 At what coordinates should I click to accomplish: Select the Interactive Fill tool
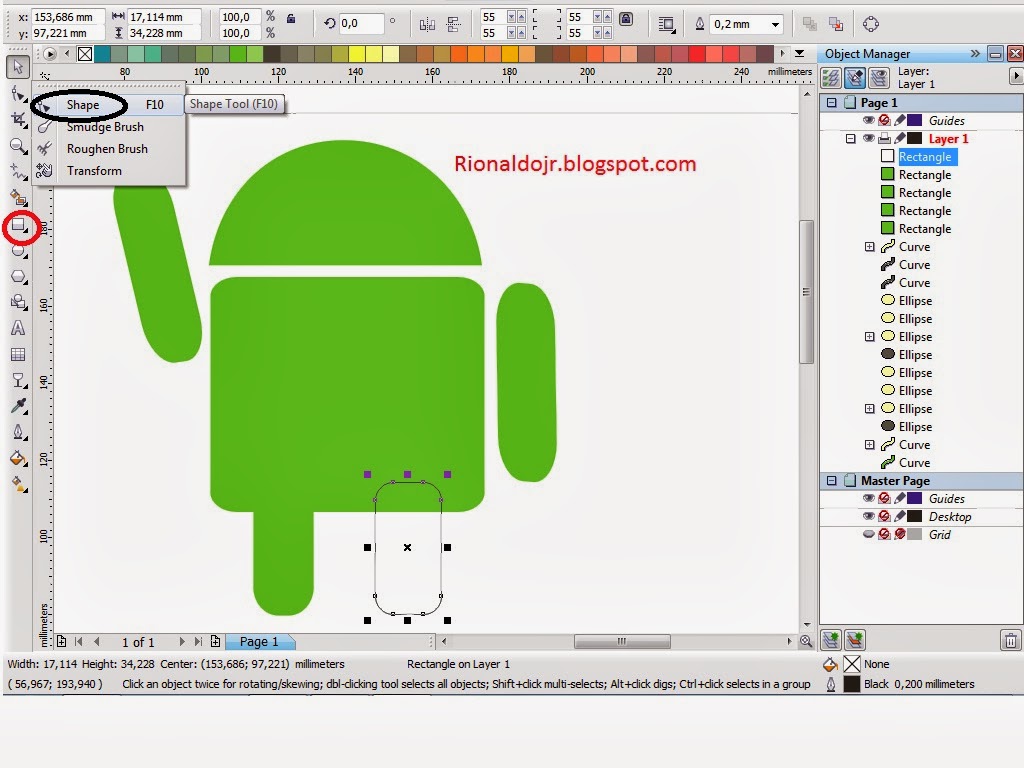pos(18,484)
